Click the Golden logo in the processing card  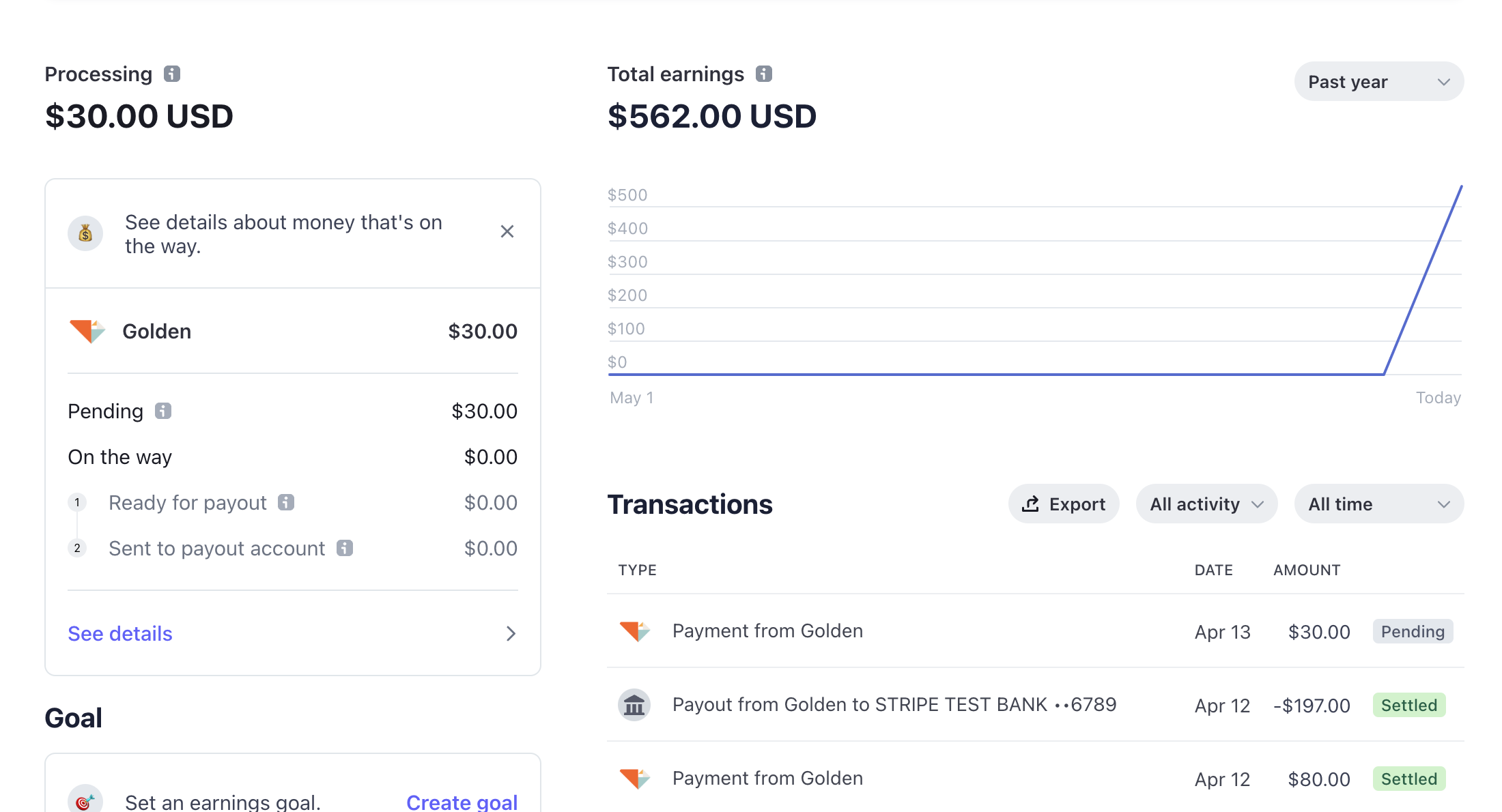(87, 331)
